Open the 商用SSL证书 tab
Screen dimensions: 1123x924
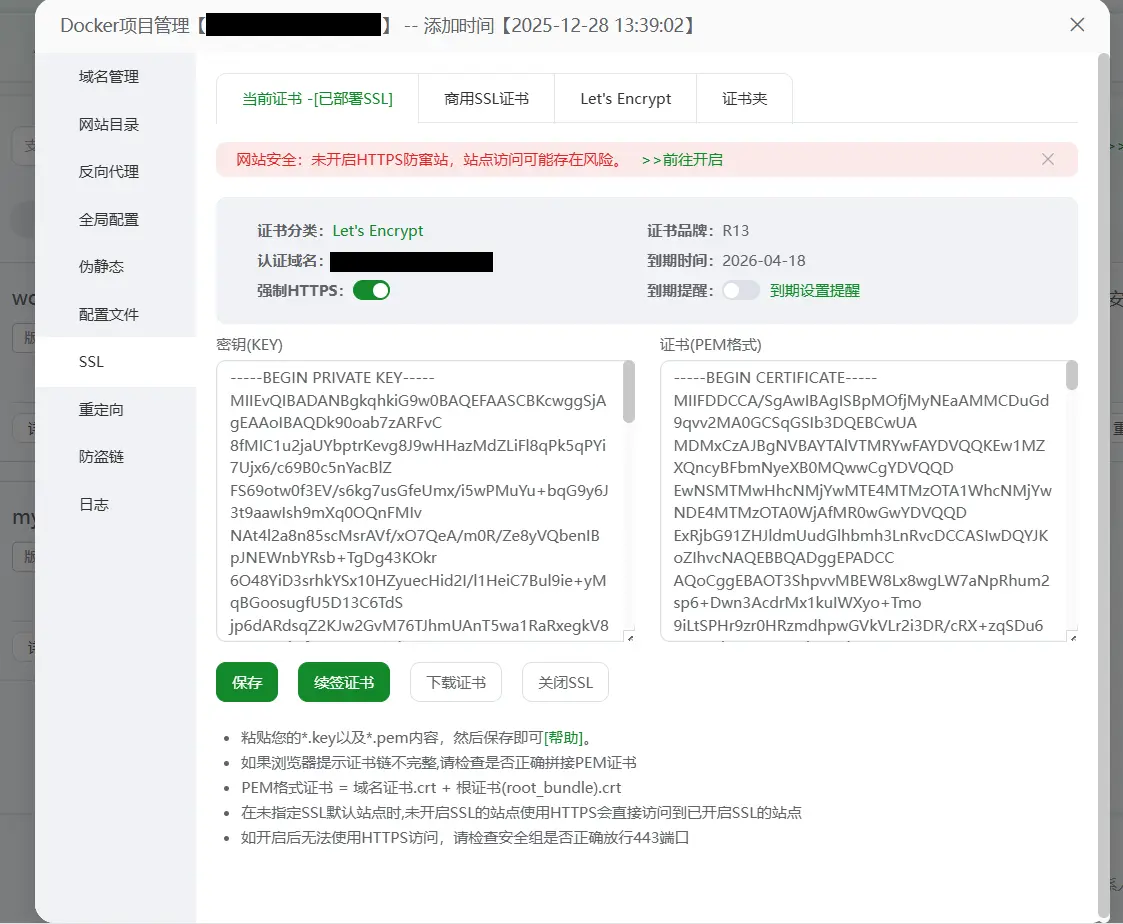[x=486, y=99]
